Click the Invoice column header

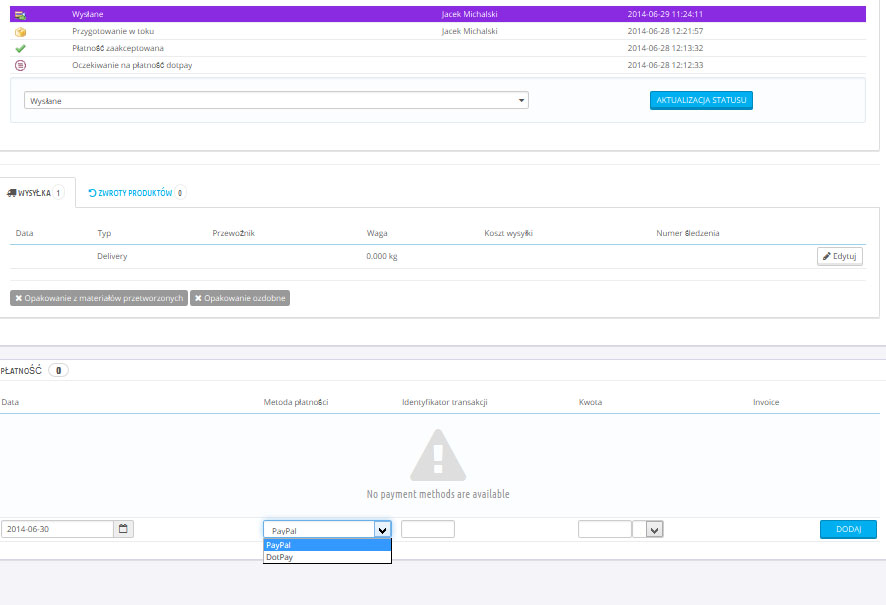pos(766,402)
